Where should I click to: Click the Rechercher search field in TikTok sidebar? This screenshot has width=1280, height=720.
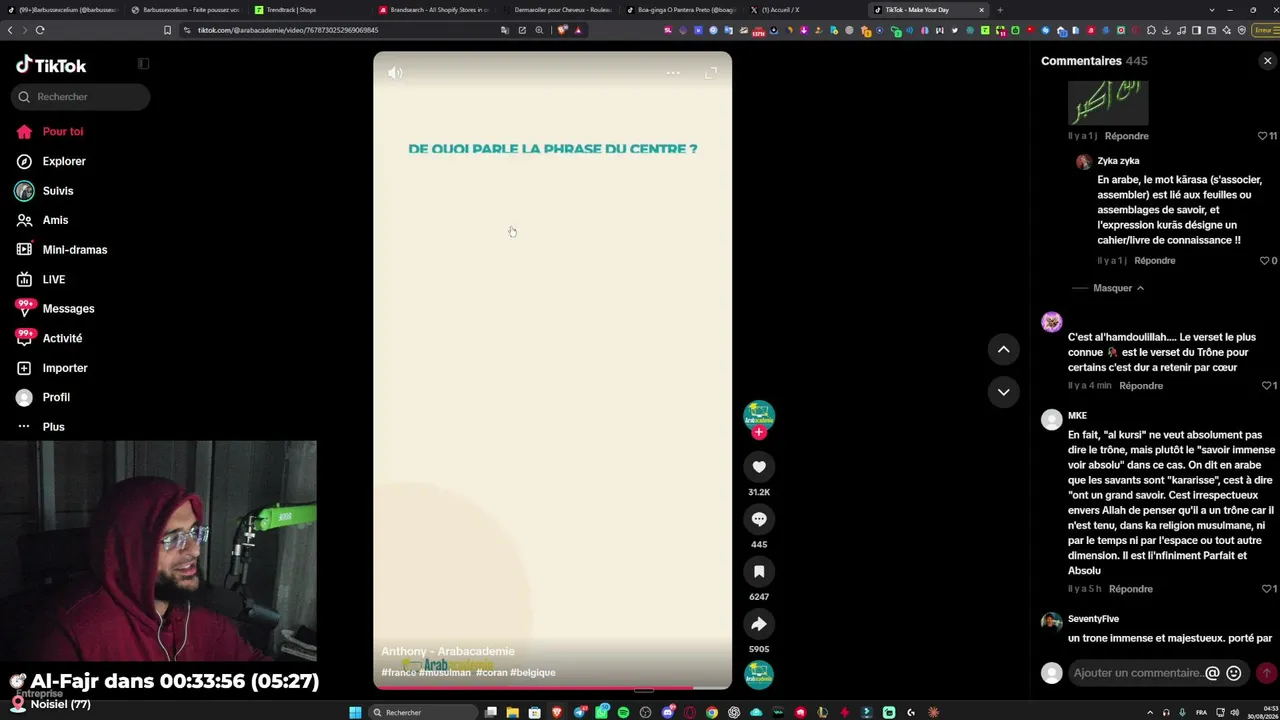point(81,97)
